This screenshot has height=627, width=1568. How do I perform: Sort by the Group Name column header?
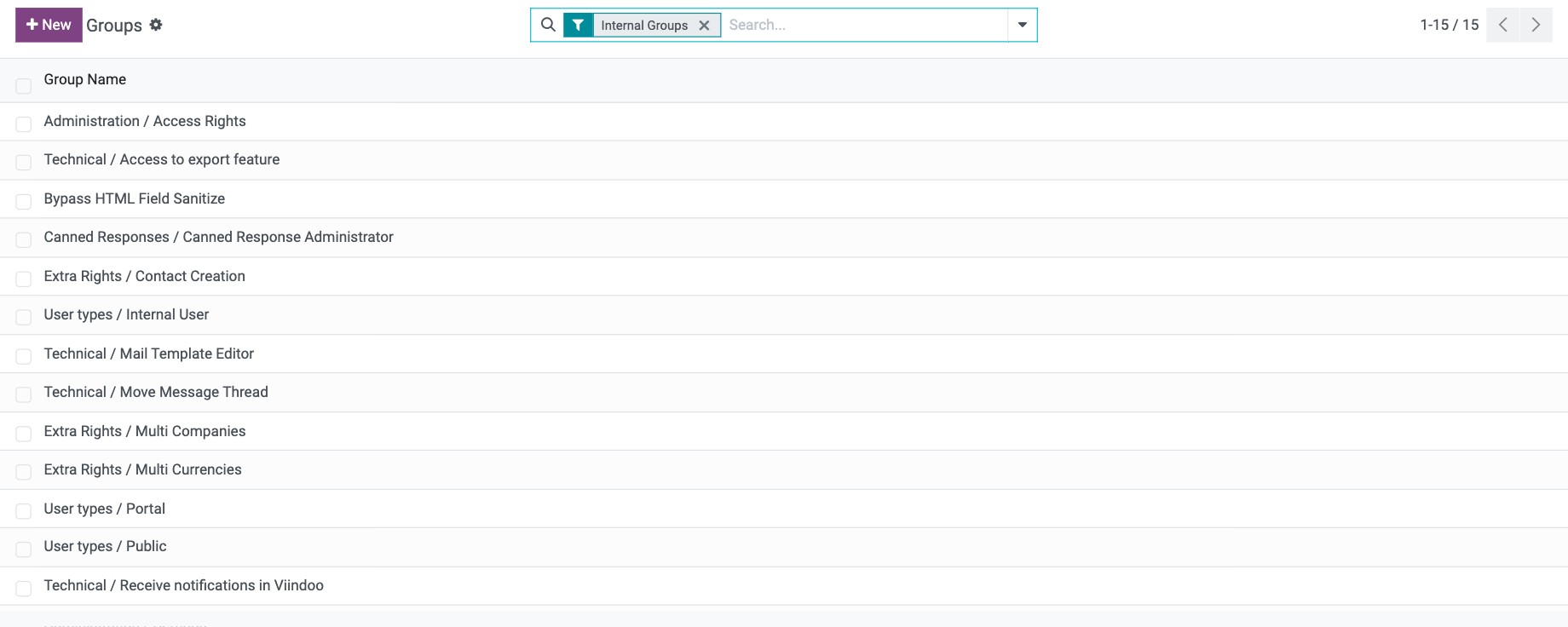pos(85,79)
